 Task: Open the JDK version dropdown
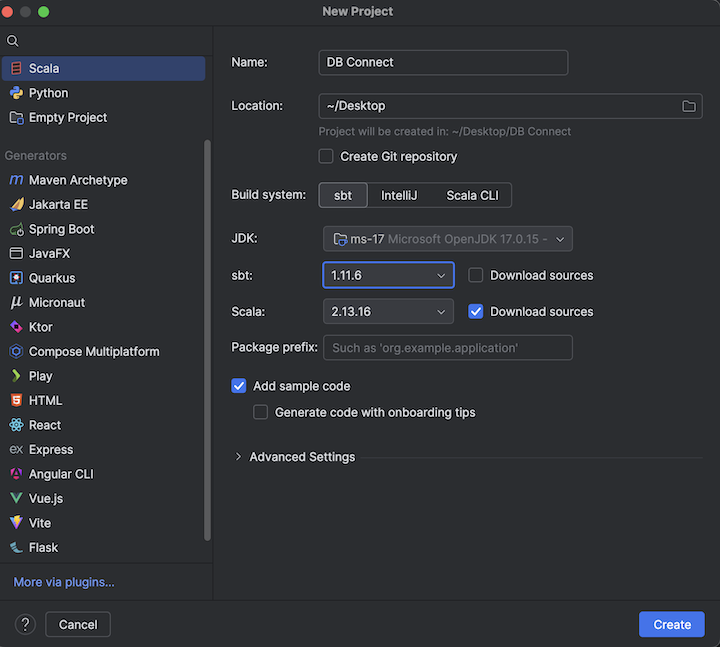[x=448, y=239]
